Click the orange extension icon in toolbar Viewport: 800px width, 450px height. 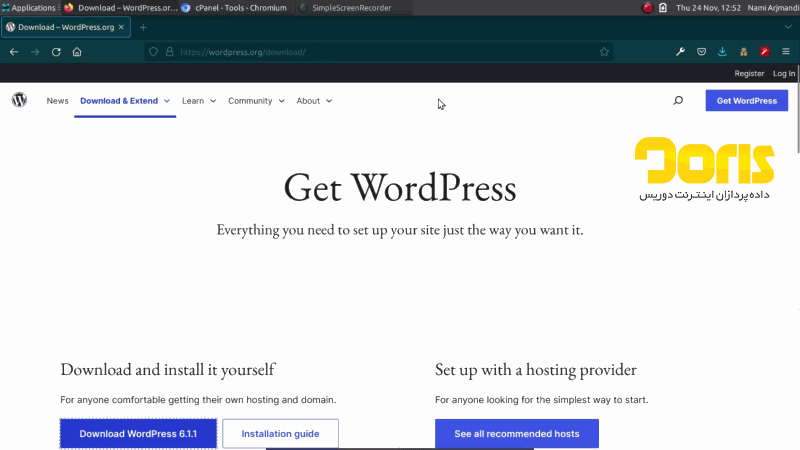pyautogui.click(x=743, y=52)
